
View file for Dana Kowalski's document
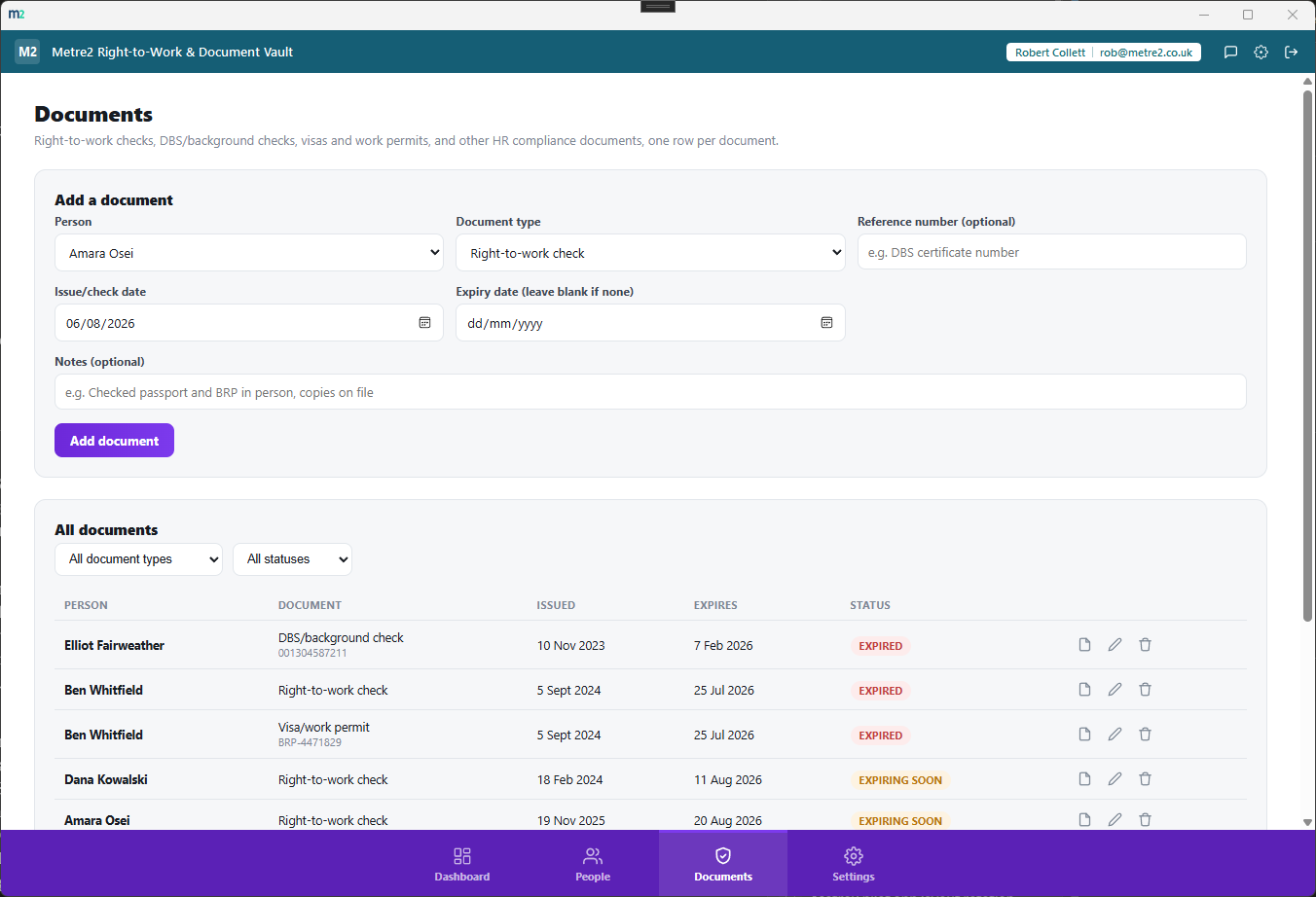point(1084,779)
